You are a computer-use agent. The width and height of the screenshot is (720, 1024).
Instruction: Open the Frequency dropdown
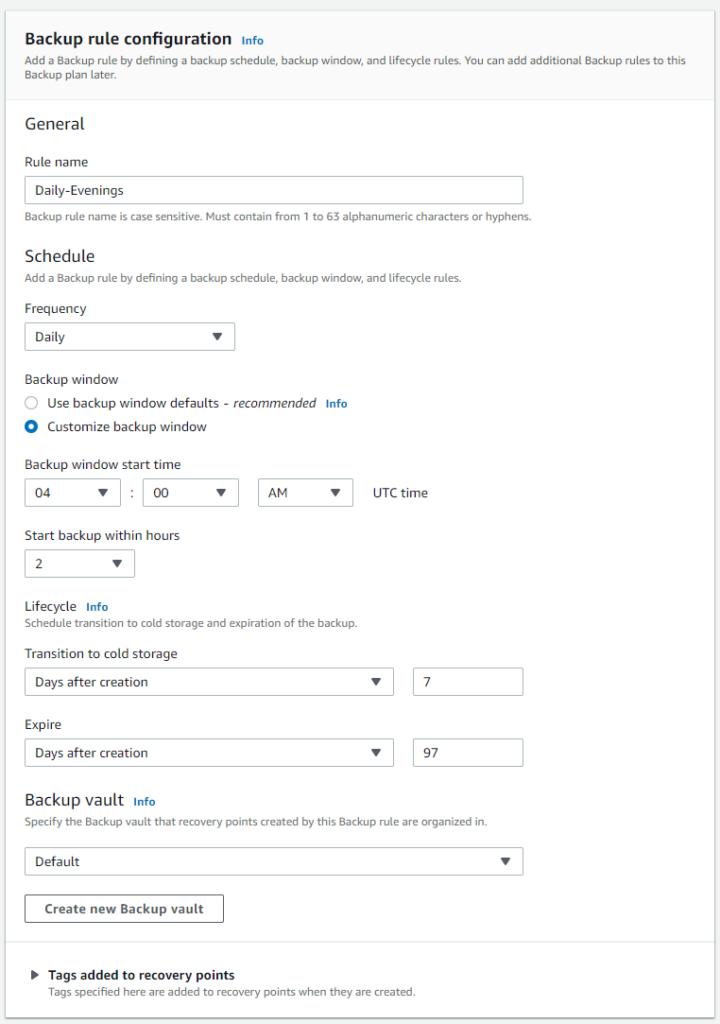130,337
